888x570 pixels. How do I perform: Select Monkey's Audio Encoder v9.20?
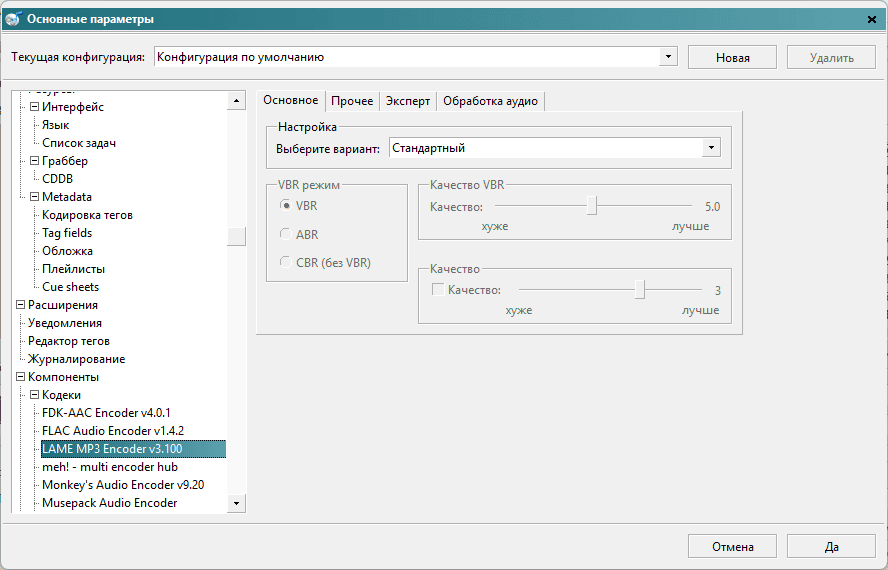(x=123, y=485)
